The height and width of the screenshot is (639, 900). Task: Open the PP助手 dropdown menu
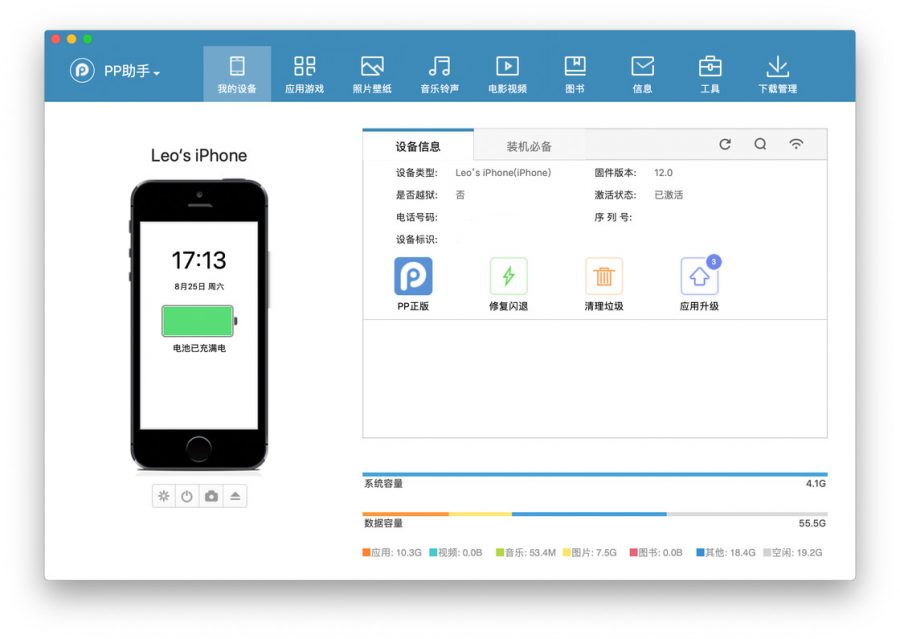(132, 71)
